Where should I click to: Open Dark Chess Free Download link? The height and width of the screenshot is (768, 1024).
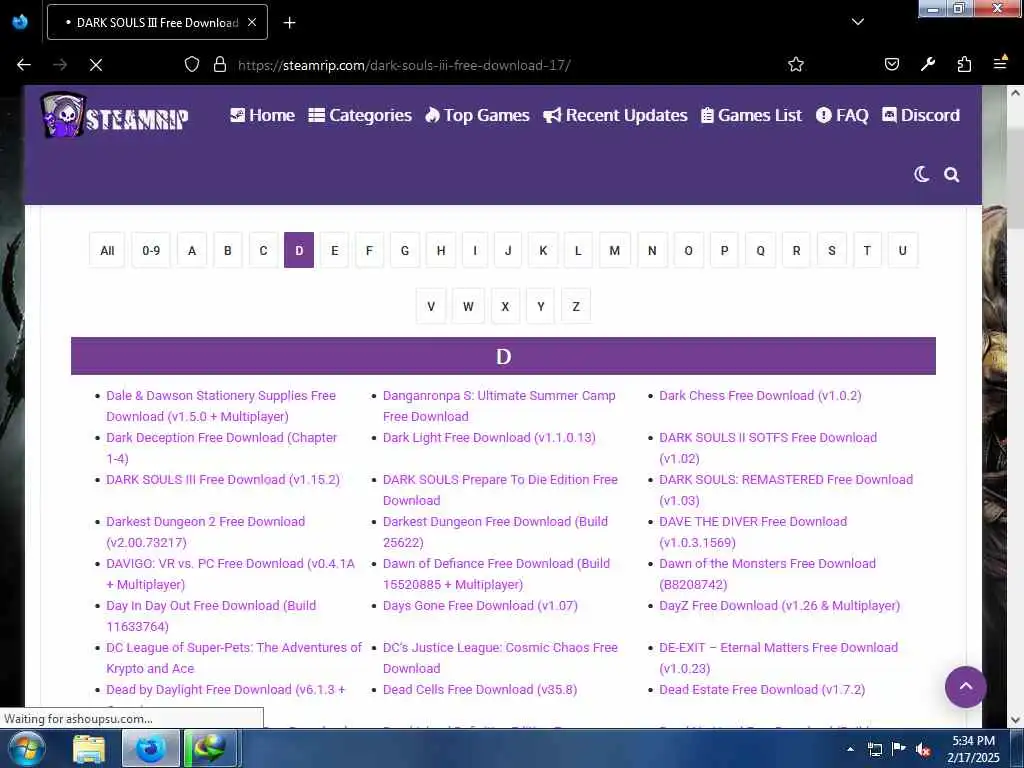[760, 396]
